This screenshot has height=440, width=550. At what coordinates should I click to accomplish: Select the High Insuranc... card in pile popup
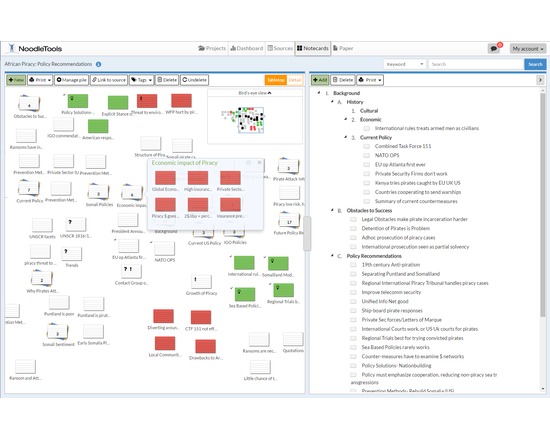198,178
